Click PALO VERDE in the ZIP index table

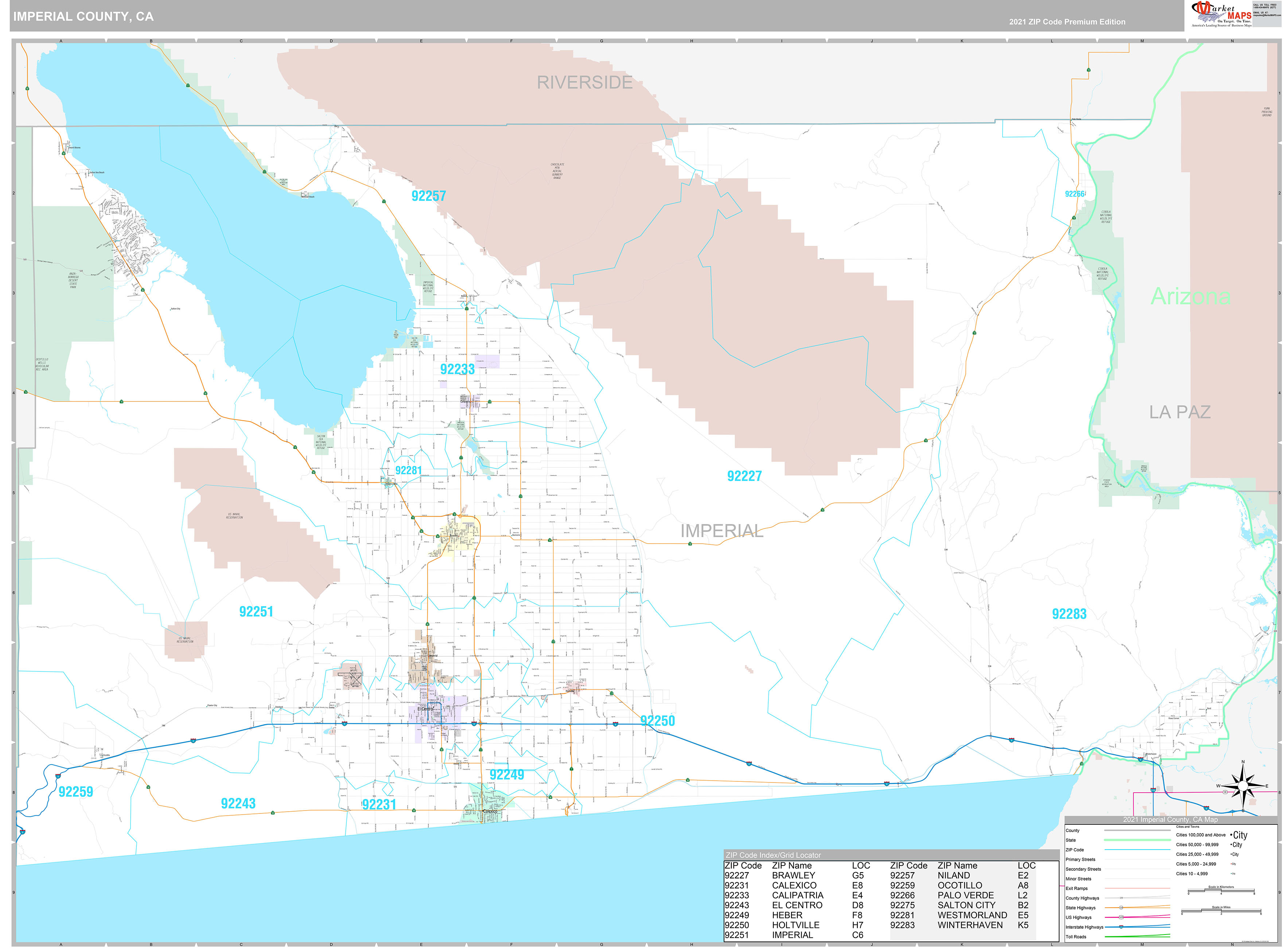[966, 895]
